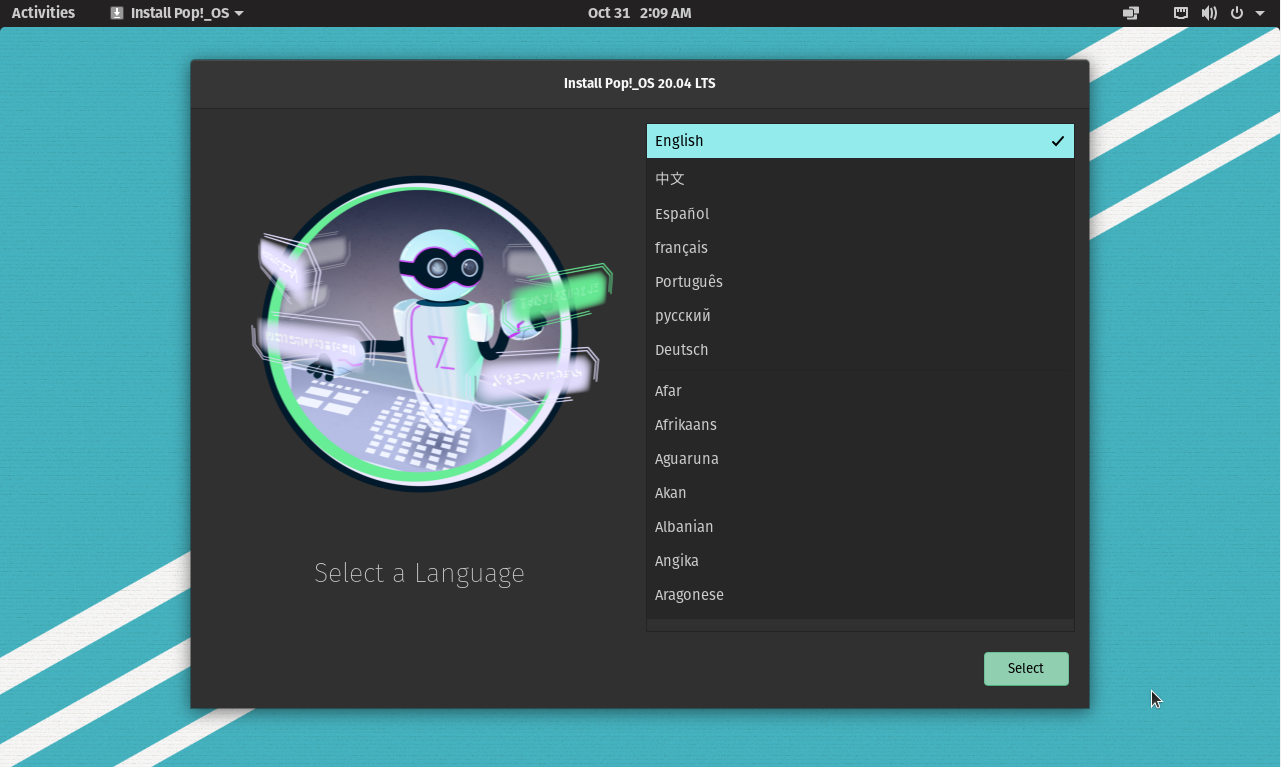Click the keyboard layout icon in system tray

1180,13
